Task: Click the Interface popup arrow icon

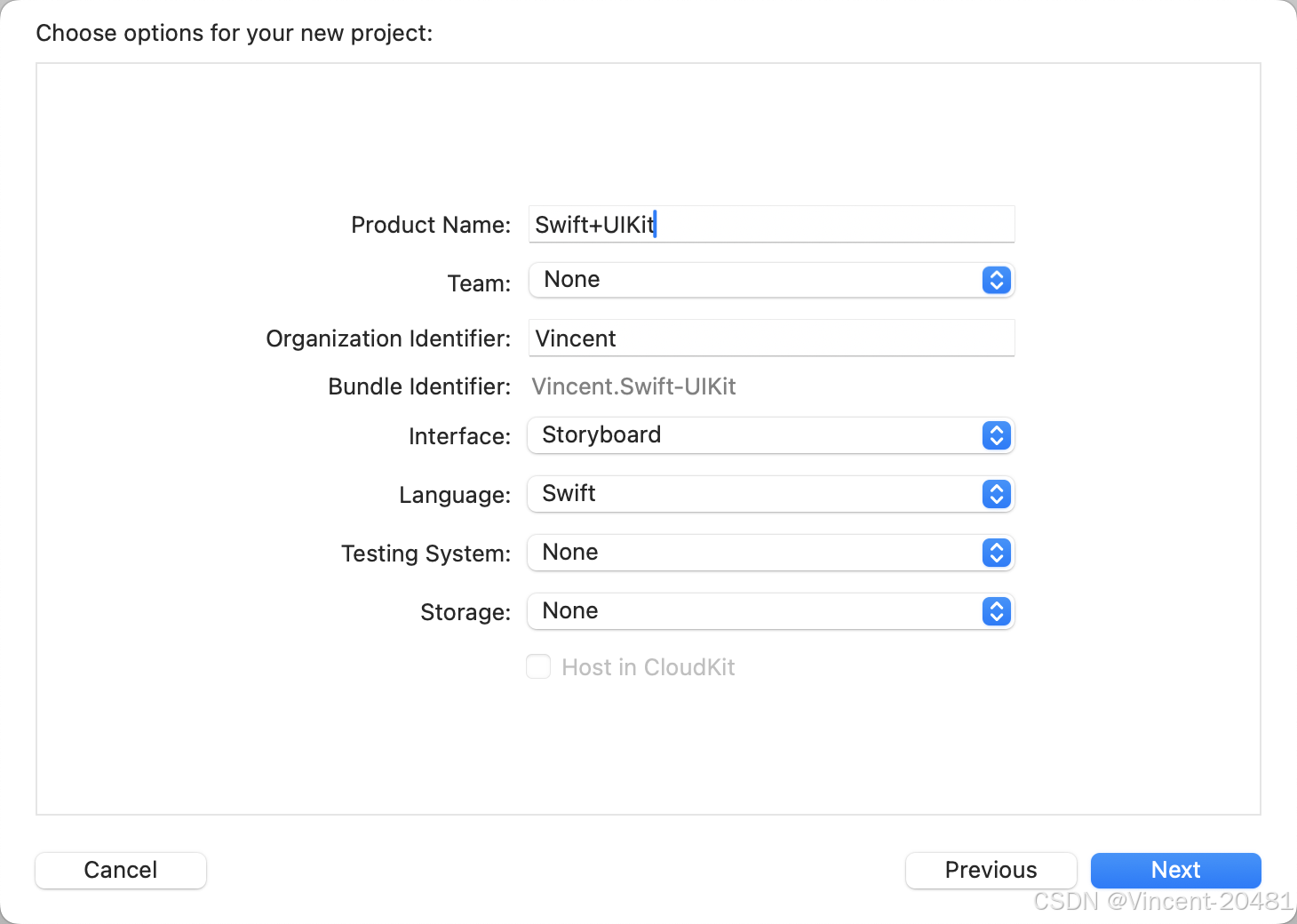Action: click(x=997, y=435)
